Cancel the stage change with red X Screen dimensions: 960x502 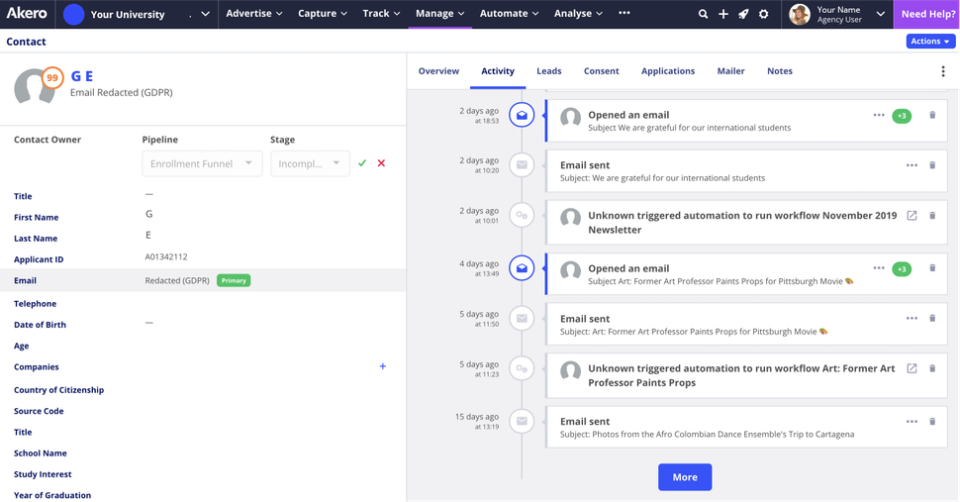pos(381,163)
